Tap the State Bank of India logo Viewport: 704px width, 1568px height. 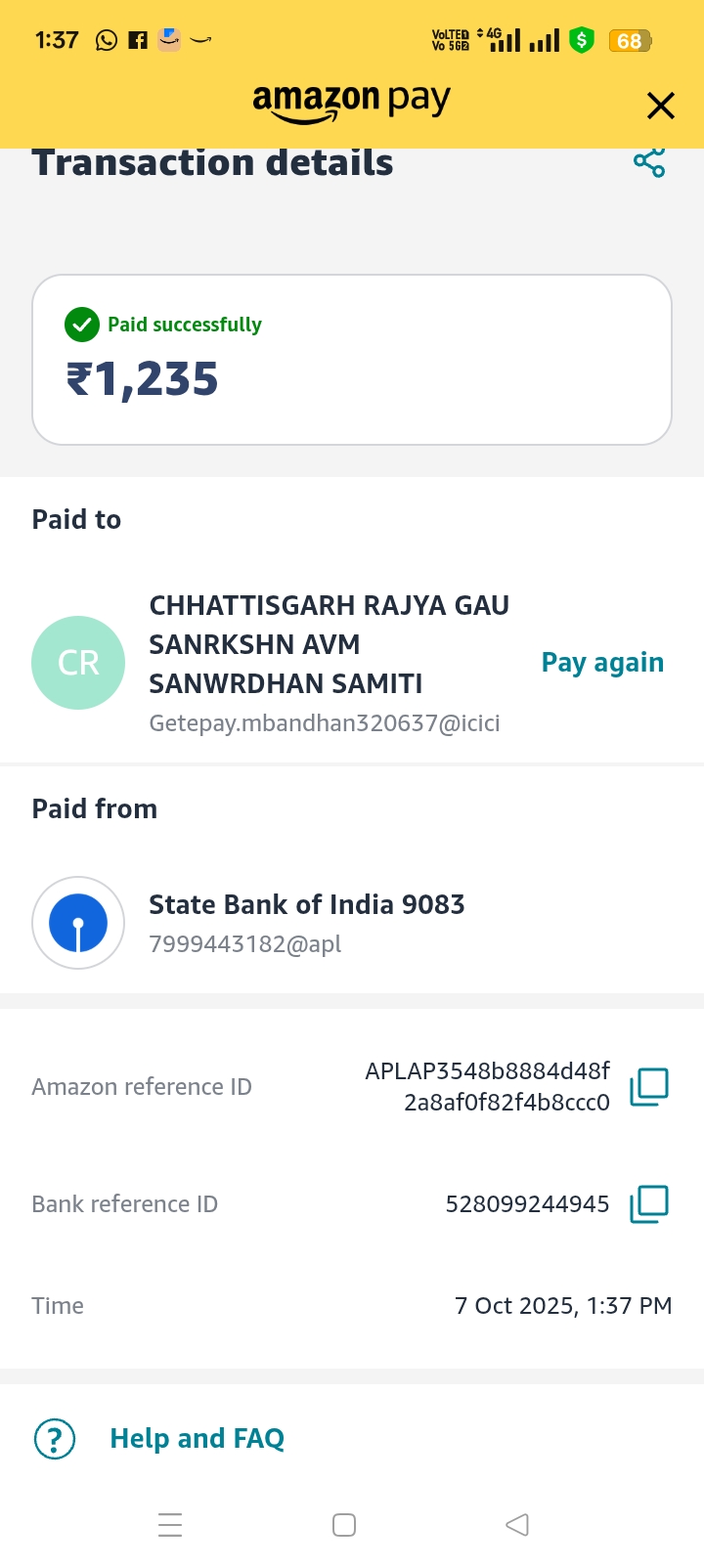click(78, 923)
